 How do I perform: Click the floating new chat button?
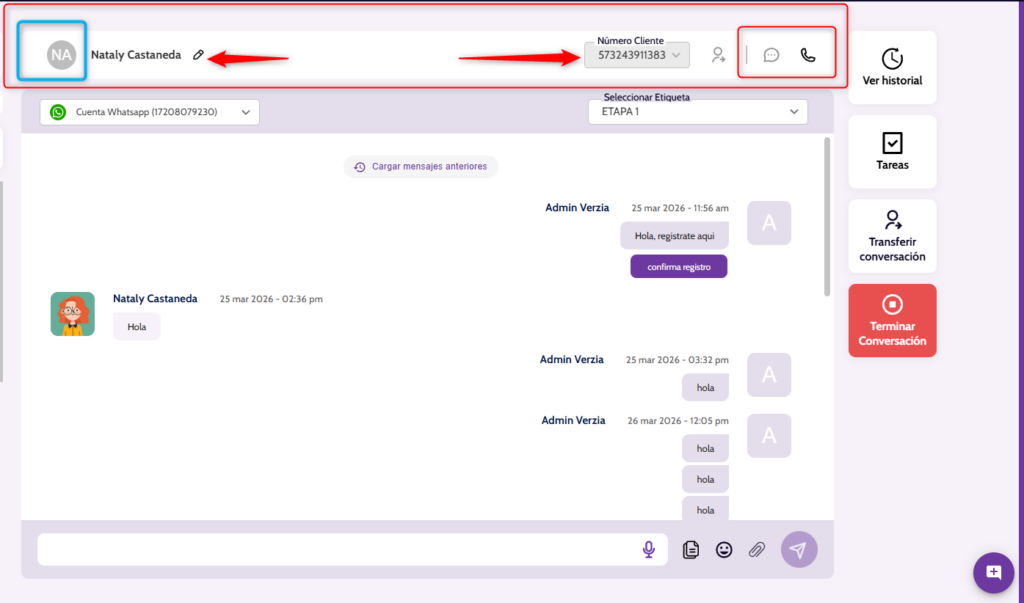pos(993,572)
